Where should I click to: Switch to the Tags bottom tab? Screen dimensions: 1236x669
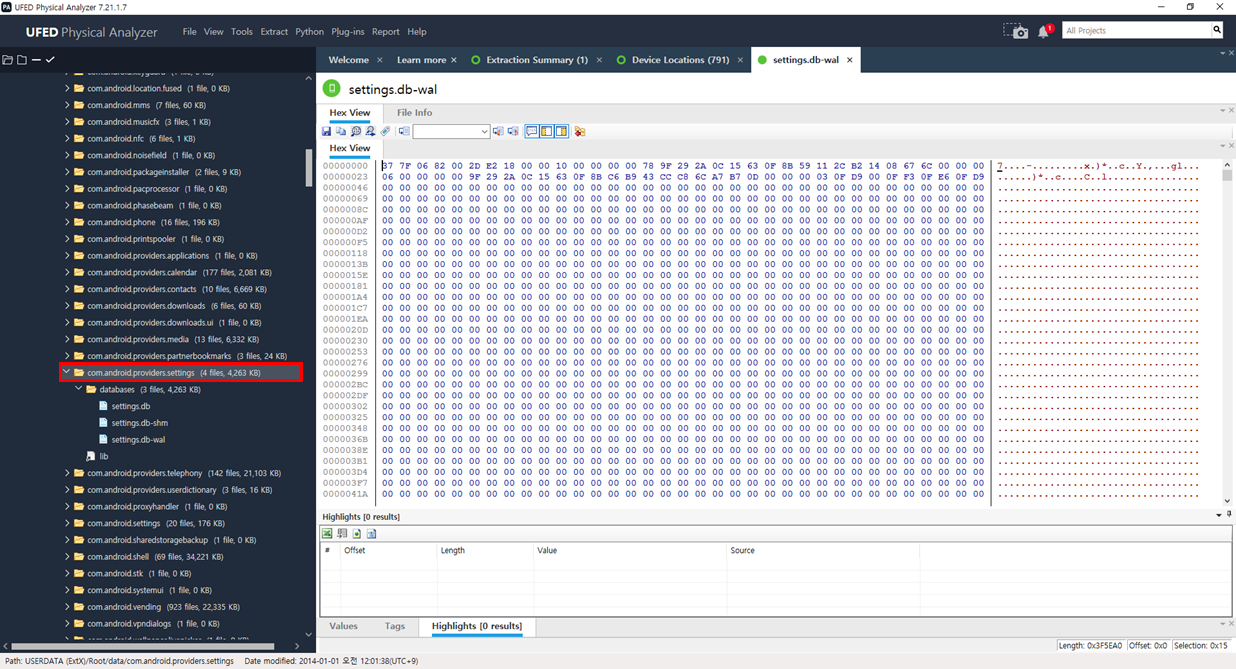click(395, 626)
